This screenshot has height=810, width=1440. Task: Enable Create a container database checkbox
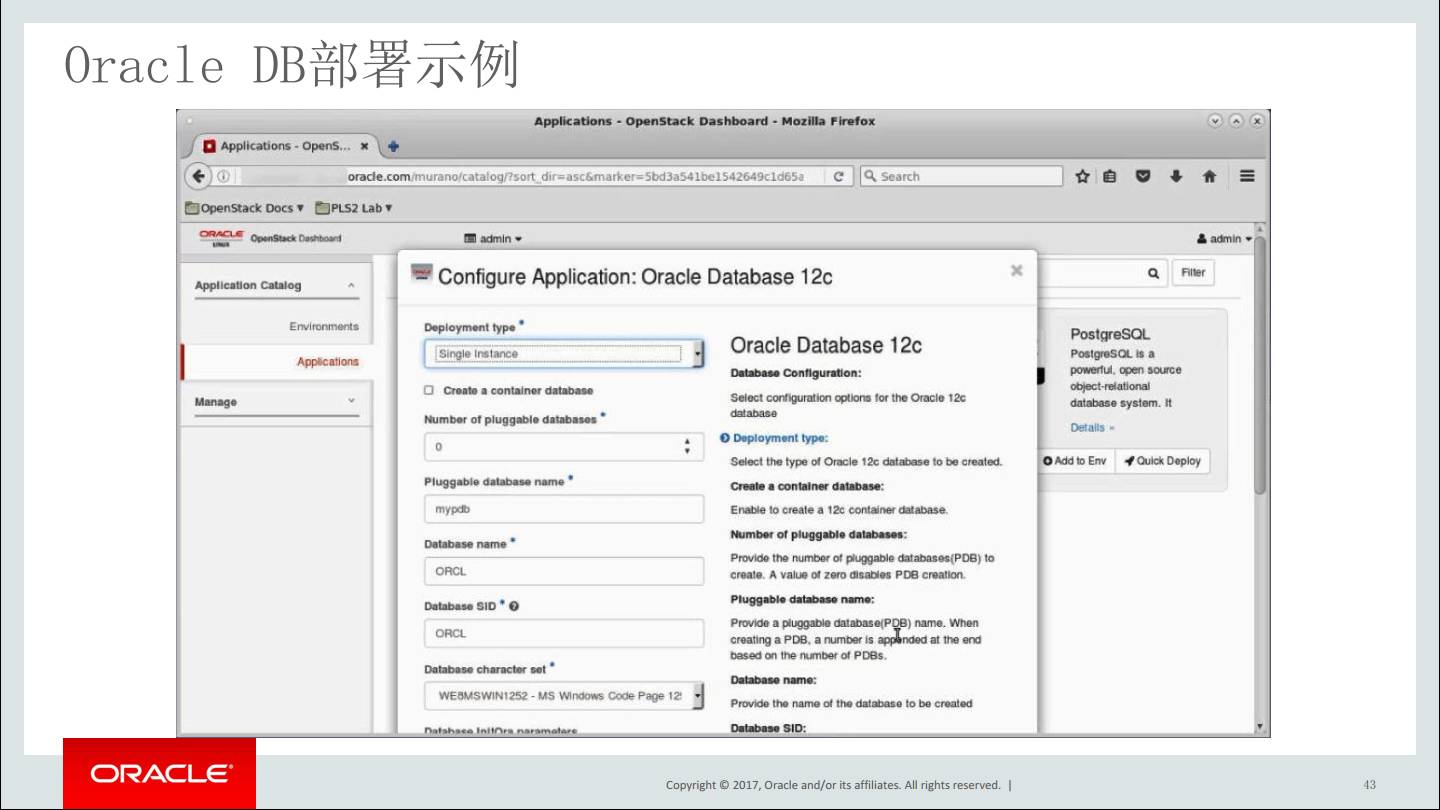click(429, 390)
